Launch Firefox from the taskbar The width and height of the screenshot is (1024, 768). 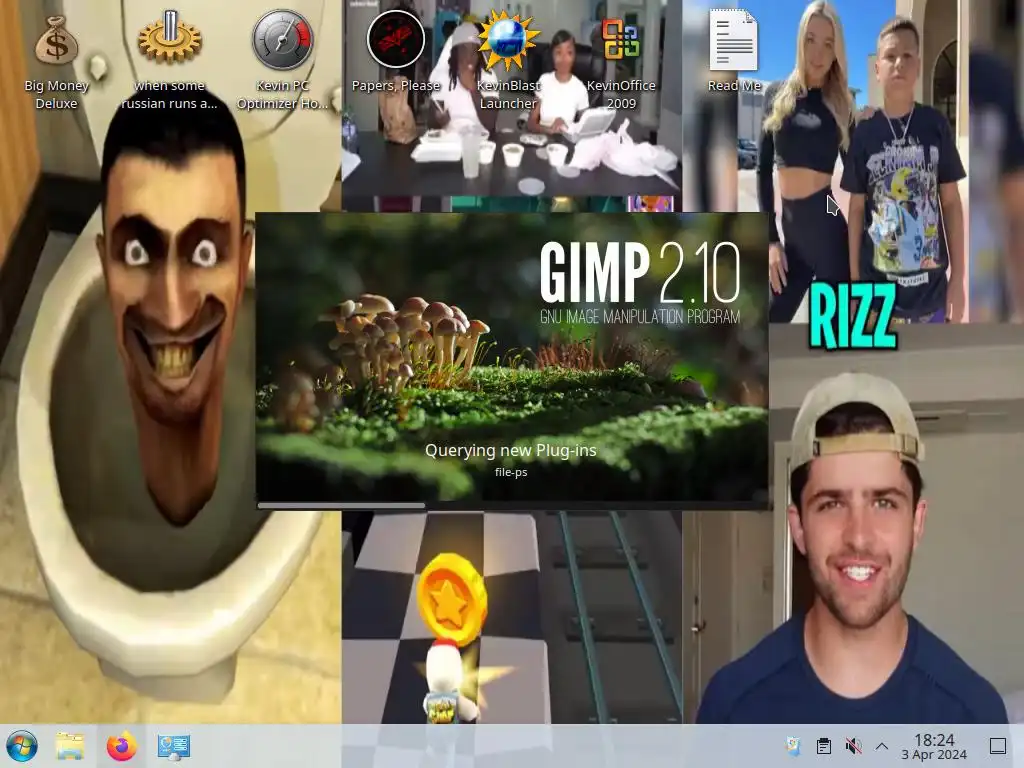[x=122, y=746]
